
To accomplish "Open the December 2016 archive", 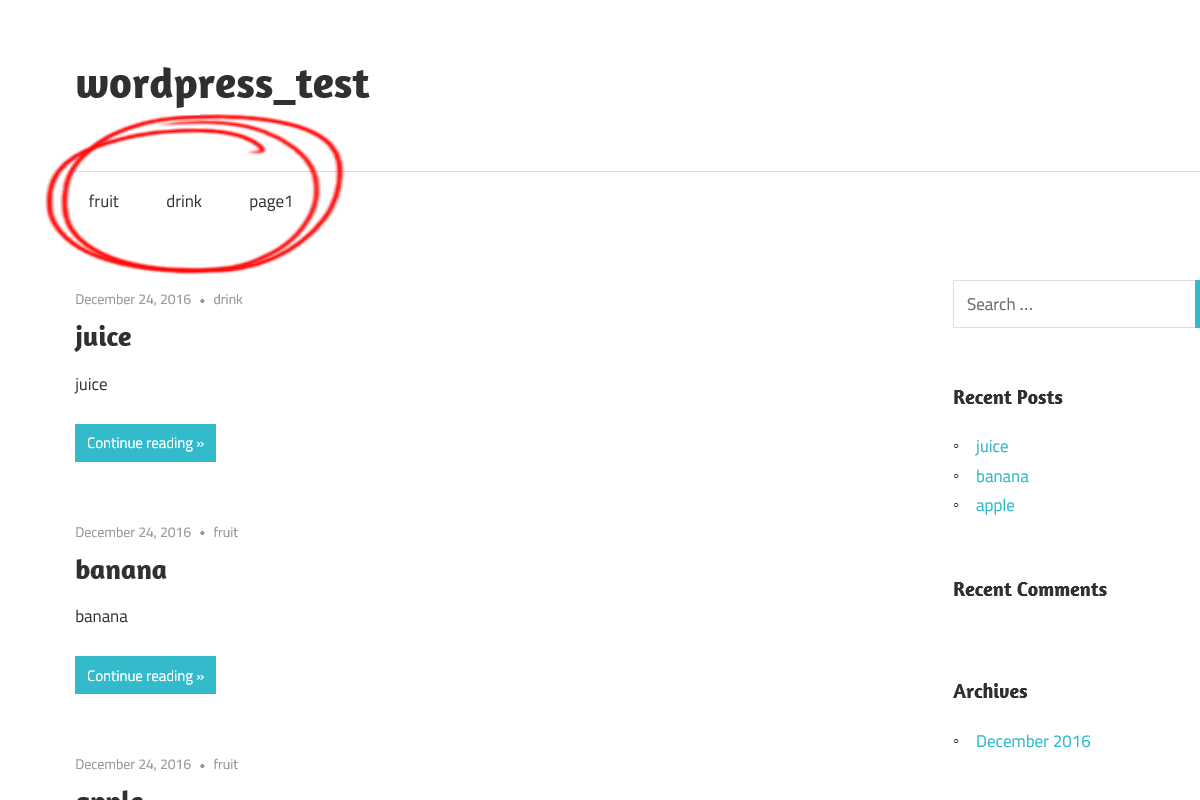I will [1033, 741].
